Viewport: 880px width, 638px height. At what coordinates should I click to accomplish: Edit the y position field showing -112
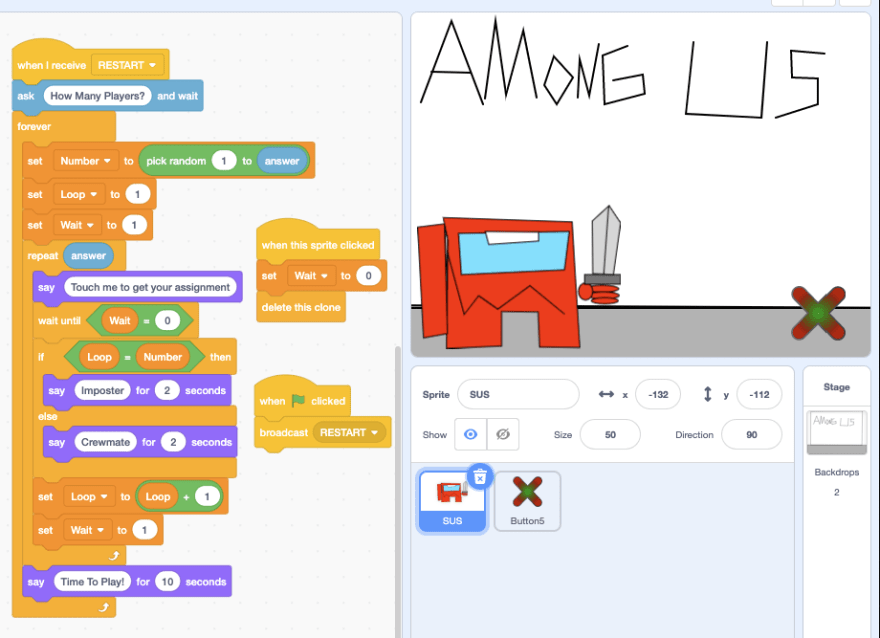point(759,394)
